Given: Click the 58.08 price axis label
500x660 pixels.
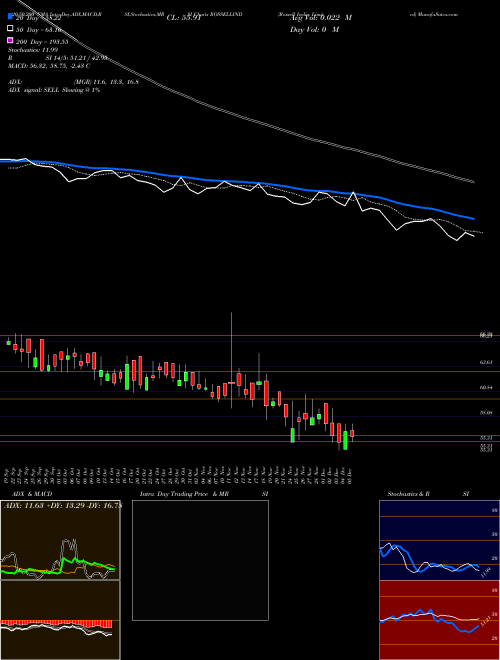Looking at the screenshot, I should 486,413.
